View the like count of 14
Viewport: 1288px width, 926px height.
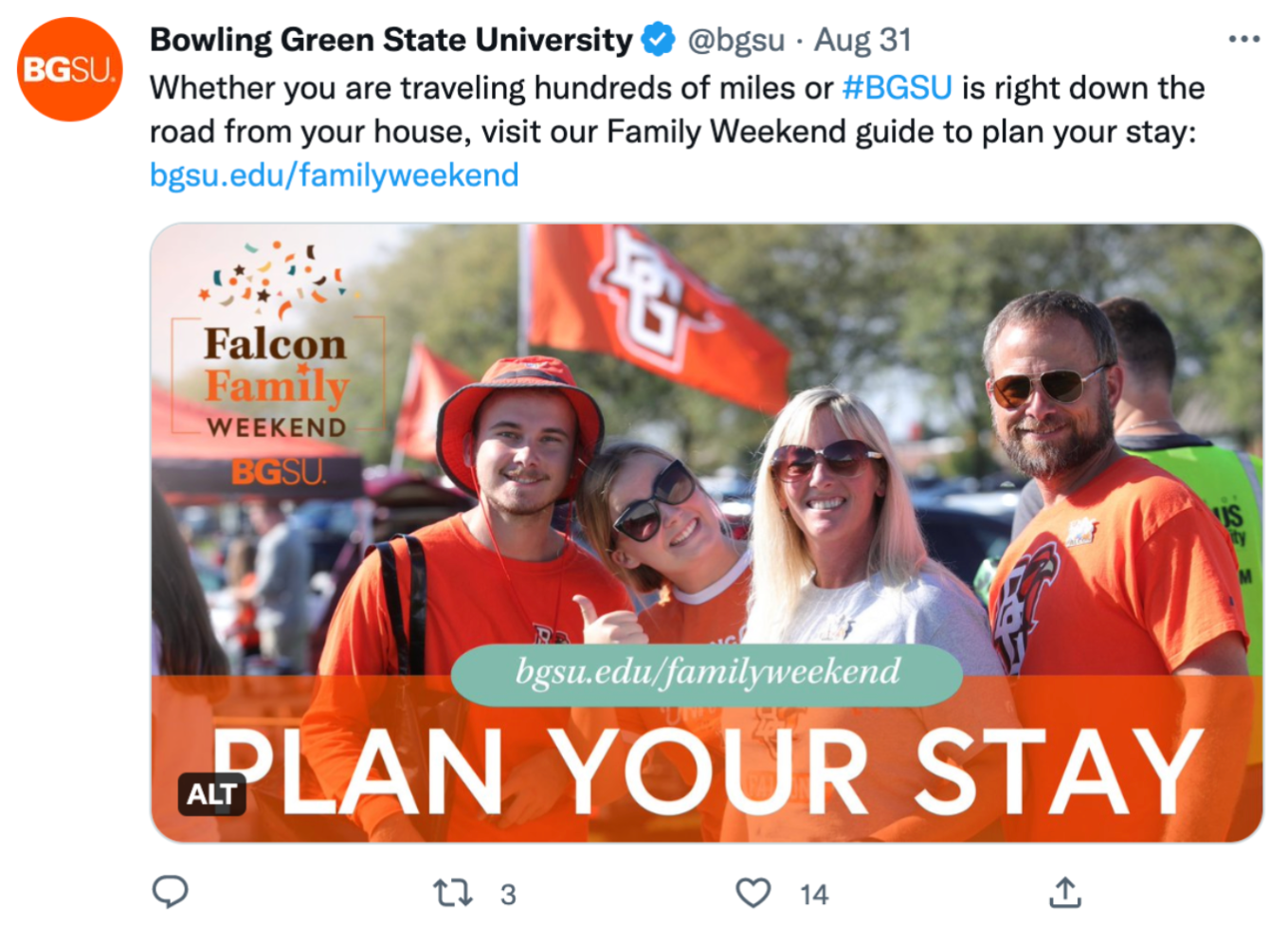[x=813, y=894]
